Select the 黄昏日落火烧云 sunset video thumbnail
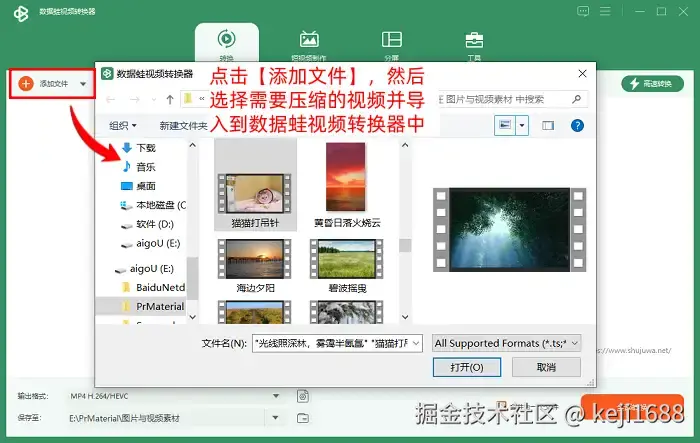The height and width of the screenshot is (443, 700). point(346,177)
